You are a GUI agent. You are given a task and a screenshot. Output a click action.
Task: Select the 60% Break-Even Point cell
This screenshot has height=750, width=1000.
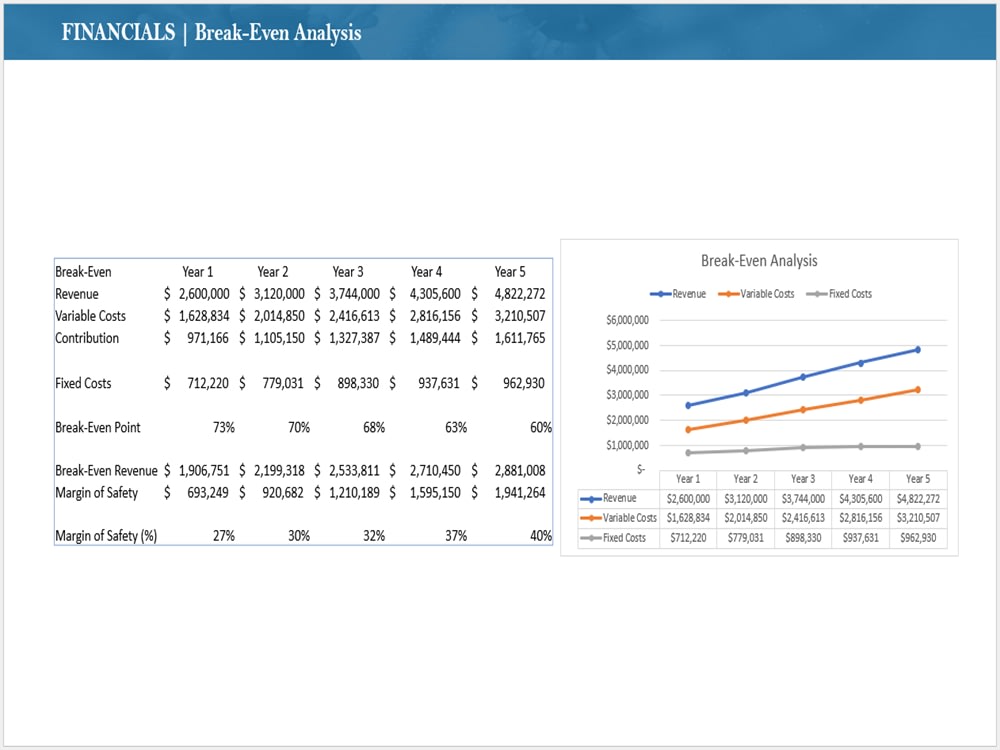541,427
